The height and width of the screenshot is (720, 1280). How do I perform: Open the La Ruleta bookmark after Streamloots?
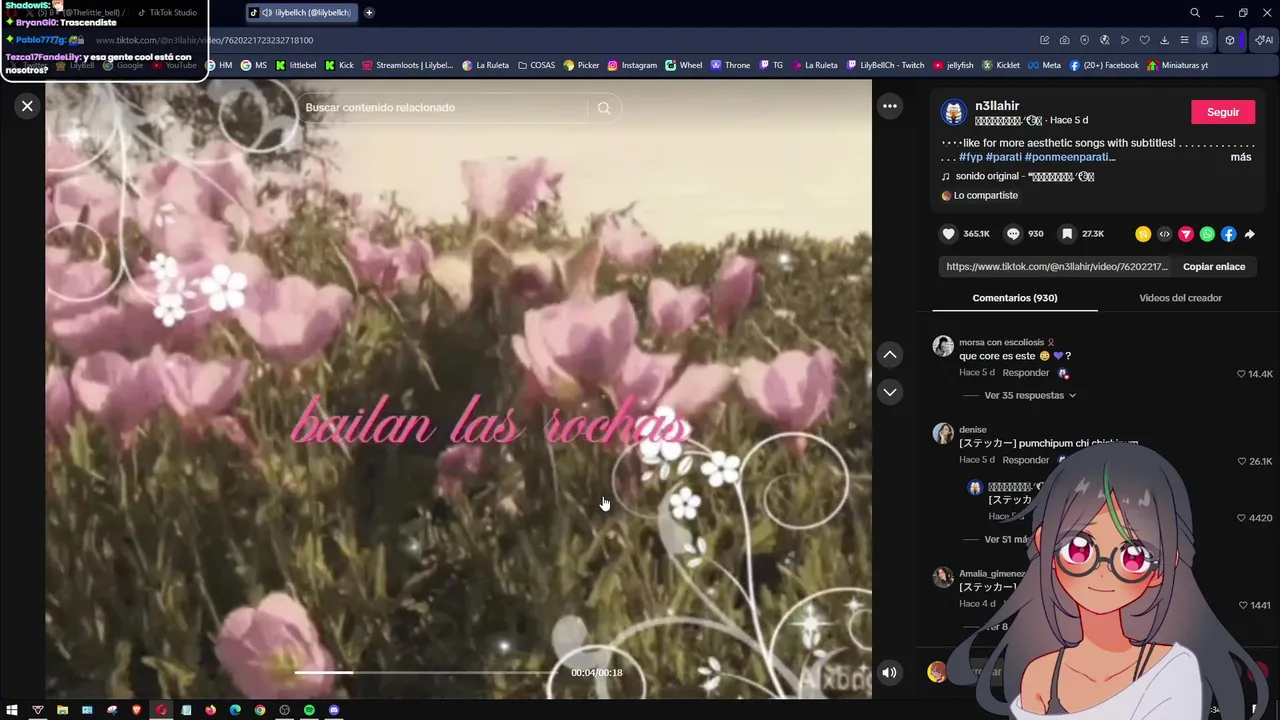pyautogui.click(x=485, y=65)
